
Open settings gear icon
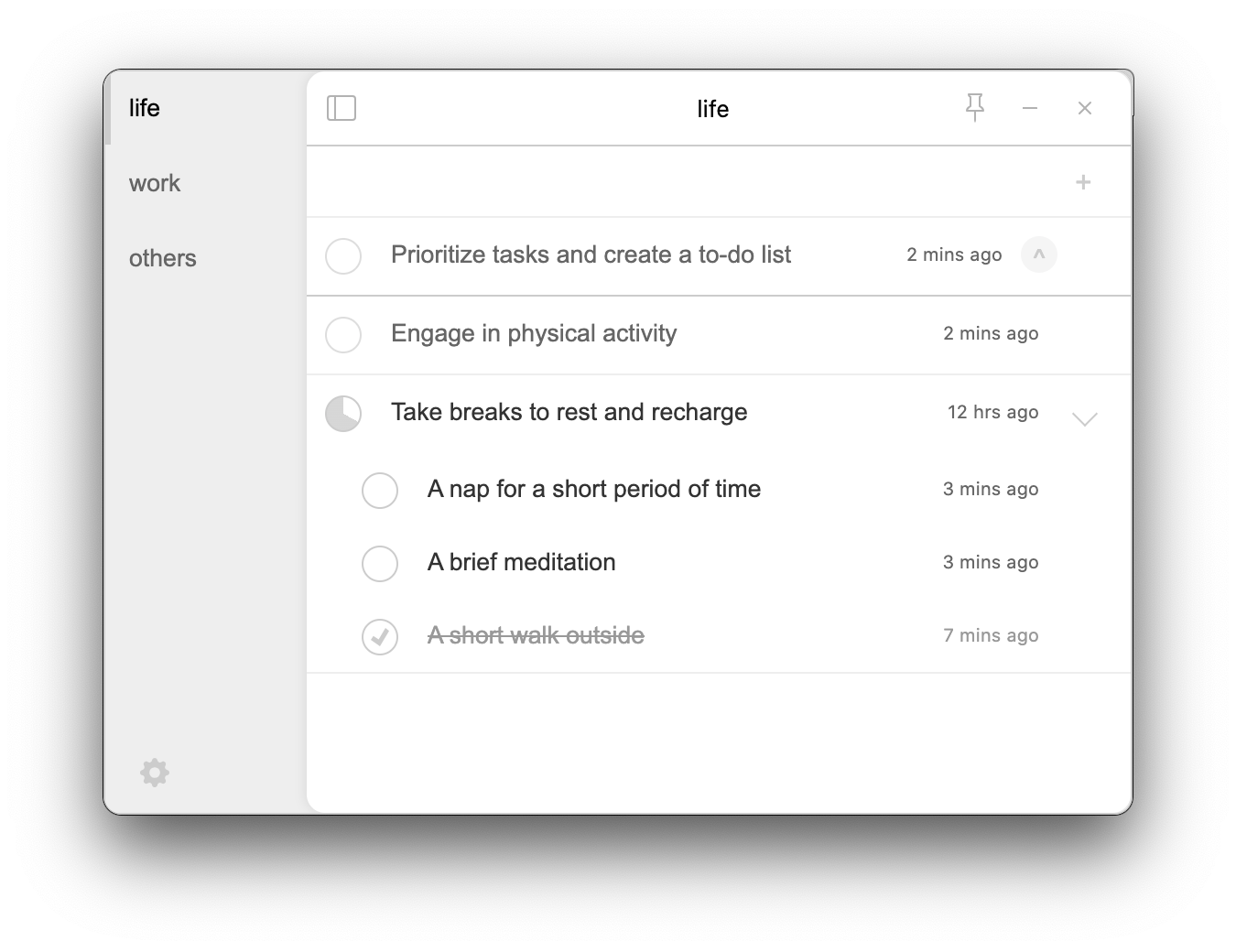pos(155,773)
